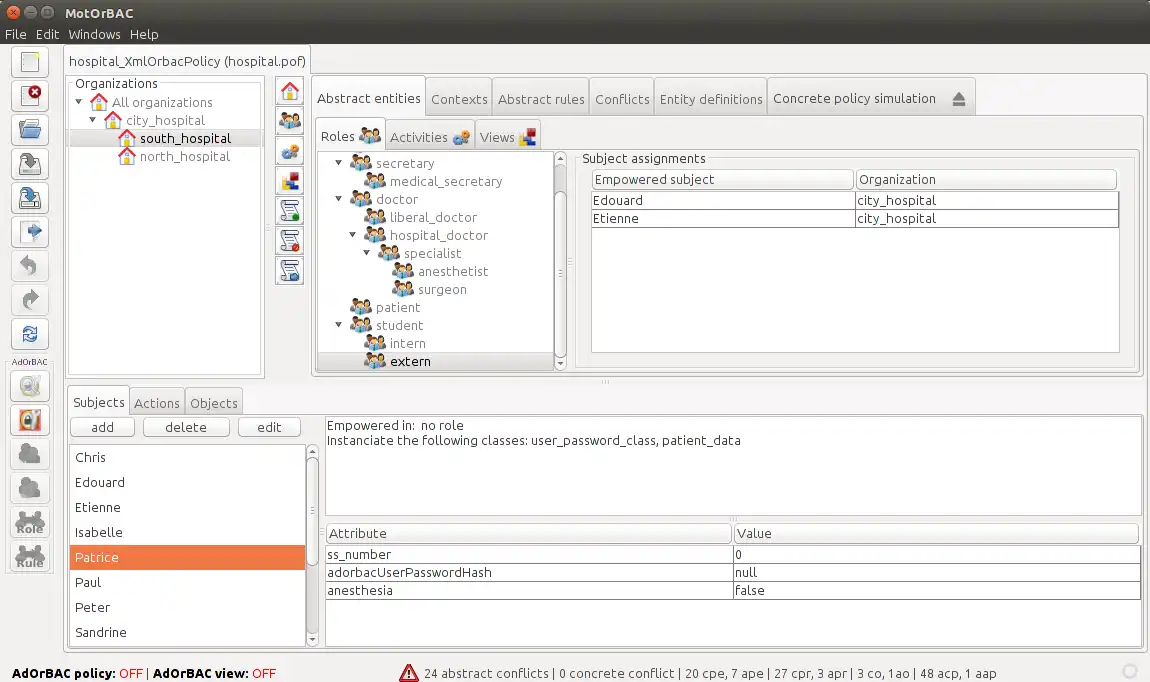This screenshot has height=682, width=1150.
Task: Click the redo arrow icon
Action: point(30,300)
